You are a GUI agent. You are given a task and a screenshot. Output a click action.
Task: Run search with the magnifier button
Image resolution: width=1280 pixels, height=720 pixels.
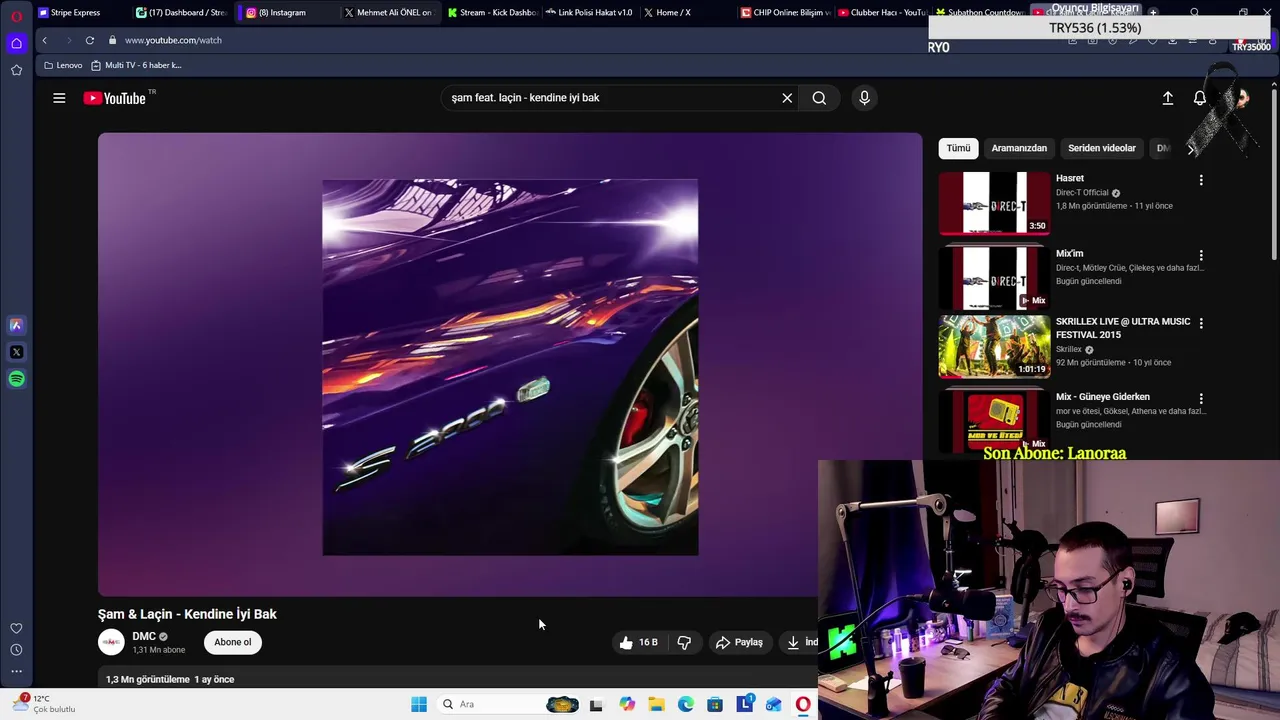pyautogui.click(x=819, y=98)
